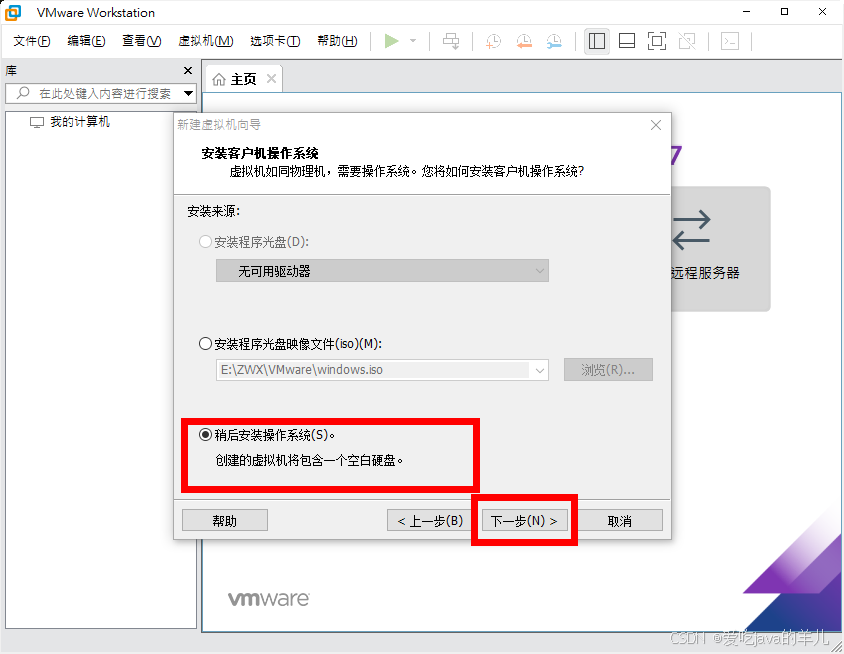Screen dimensions: 844x654
Task: Click the green power on play icon
Action: pos(391,41)
